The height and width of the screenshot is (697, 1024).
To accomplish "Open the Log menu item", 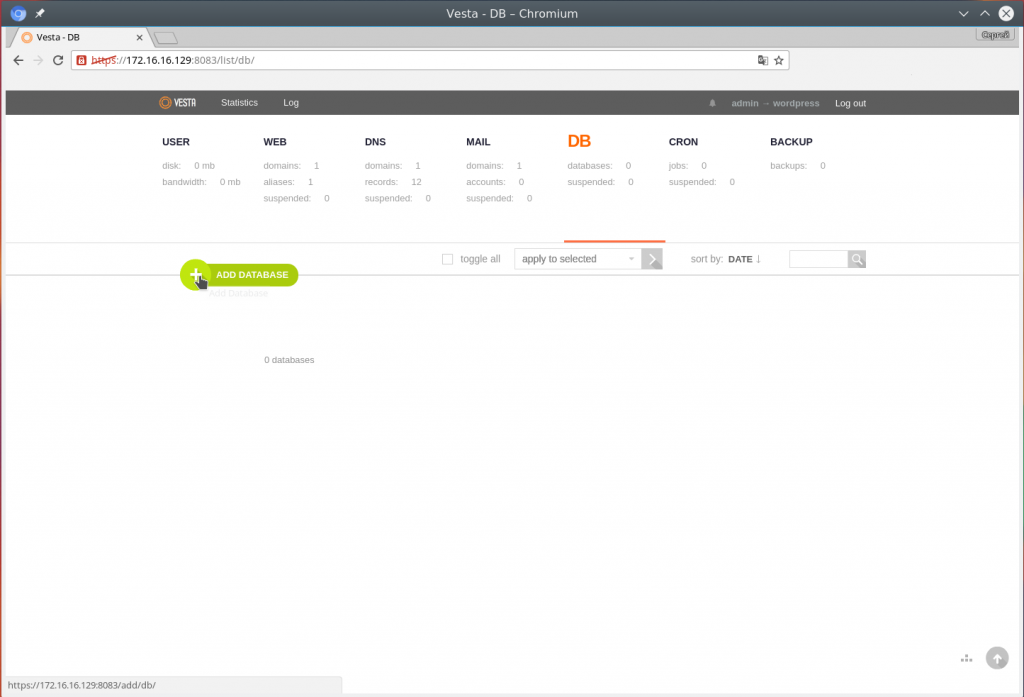I will coord(291,103).
